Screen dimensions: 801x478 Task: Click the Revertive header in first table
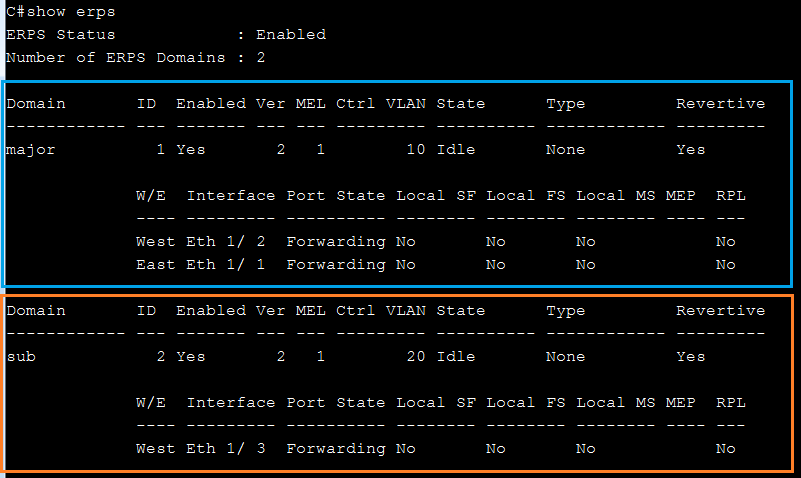click(720, 104)
